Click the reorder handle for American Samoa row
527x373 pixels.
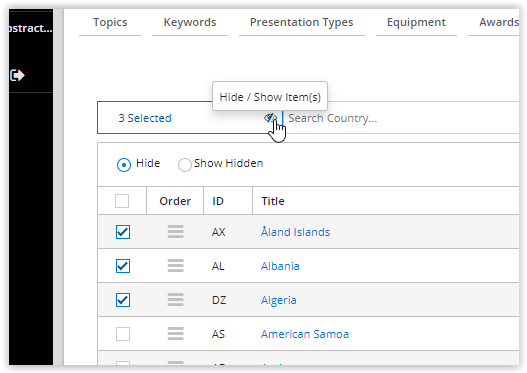175,334
